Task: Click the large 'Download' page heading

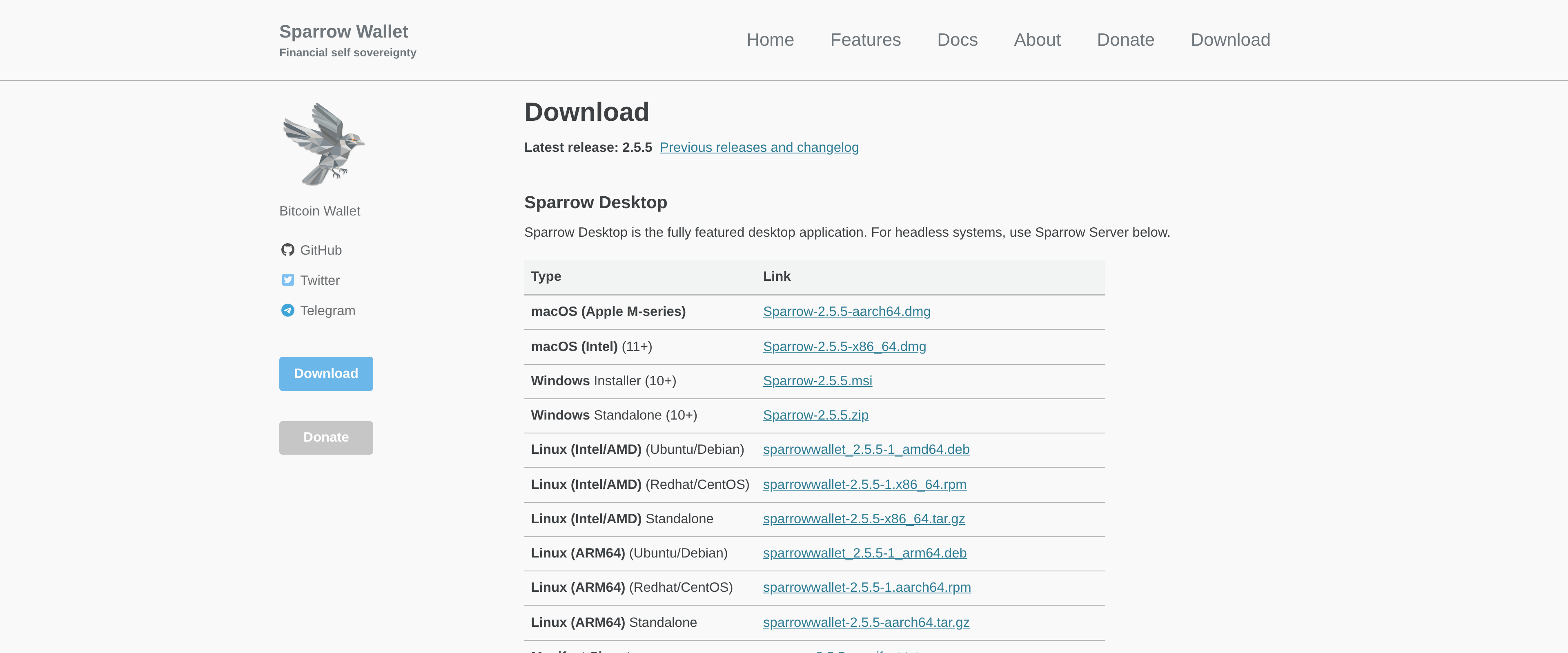Action: coord(586,113)
